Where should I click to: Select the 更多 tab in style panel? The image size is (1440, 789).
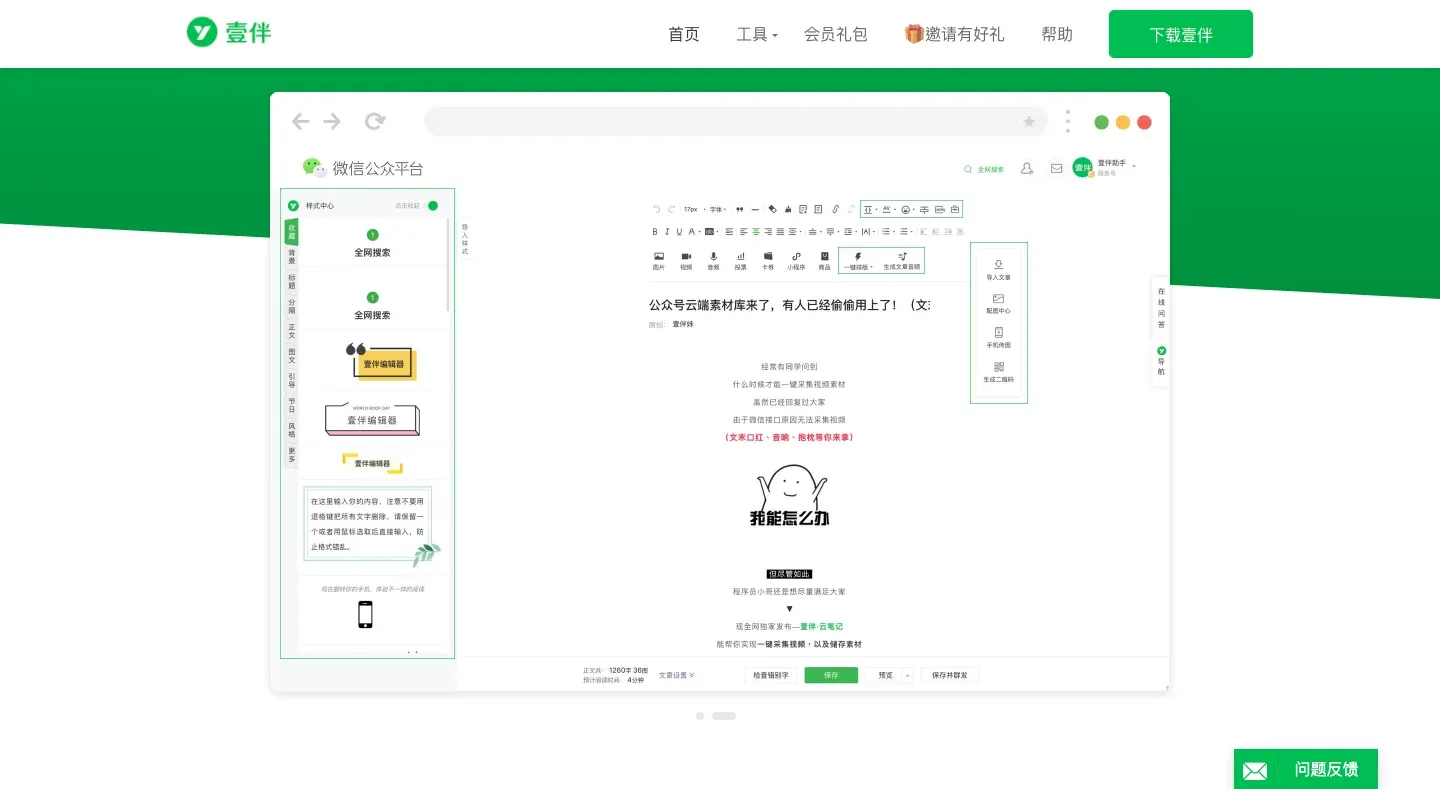(x=292, y=455)
